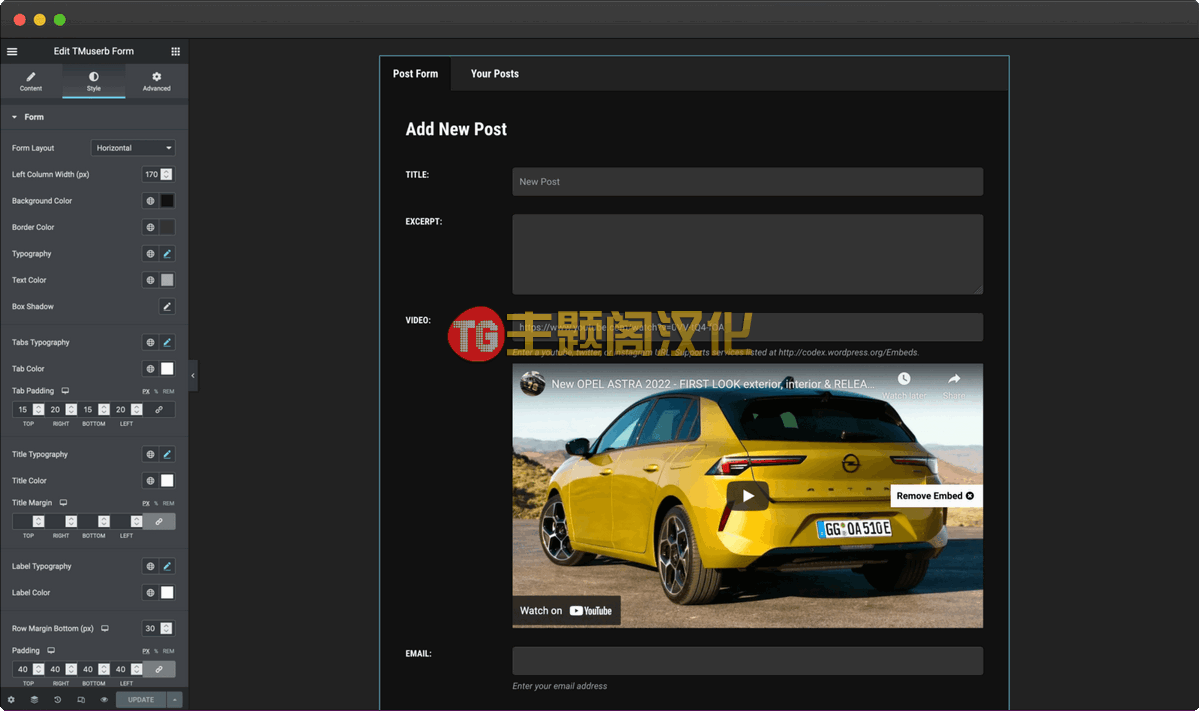Switch to the Content tab
Image resolution: width=1200 pixels, height=711 pixels.
[x=31, y=81]
